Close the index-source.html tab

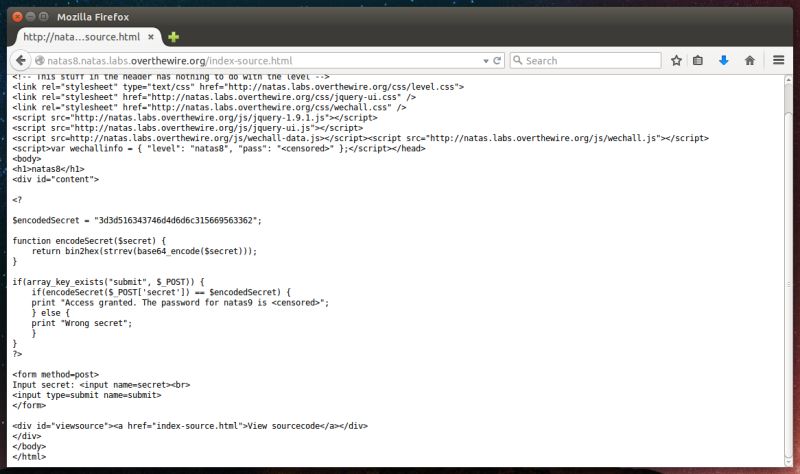(x=151, y=37)
